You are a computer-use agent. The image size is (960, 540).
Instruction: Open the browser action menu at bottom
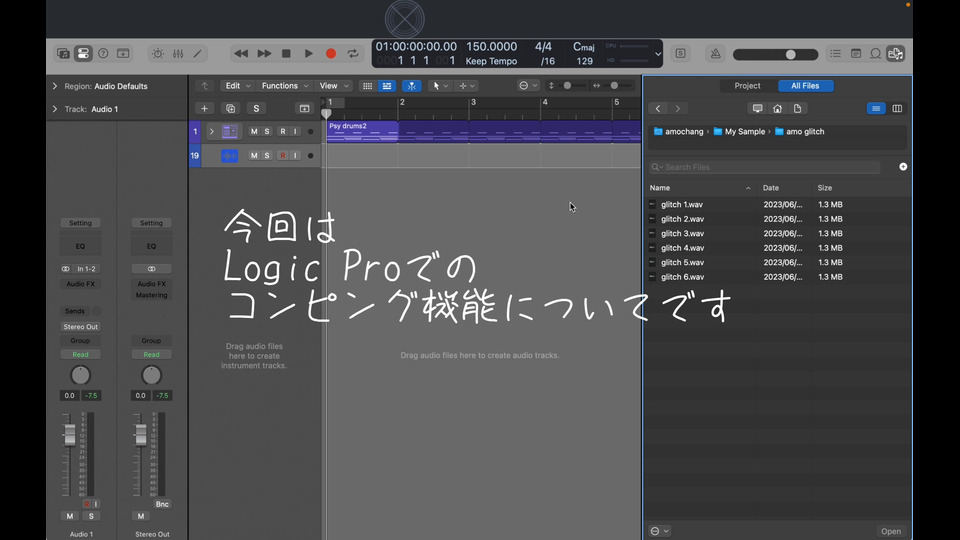(x=659, y=531)
